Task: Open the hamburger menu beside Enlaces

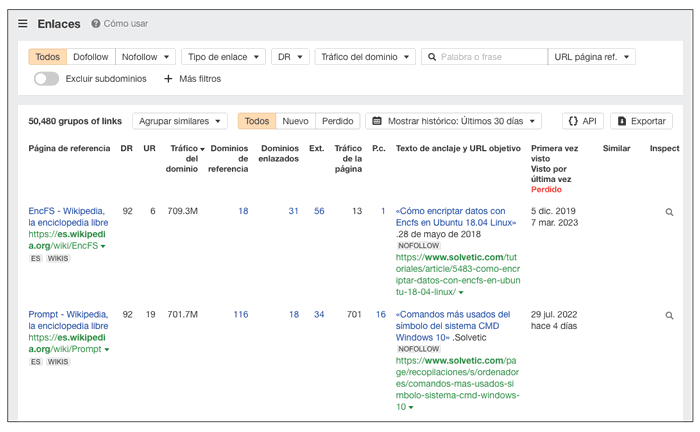Action: (x=23, y=23)
